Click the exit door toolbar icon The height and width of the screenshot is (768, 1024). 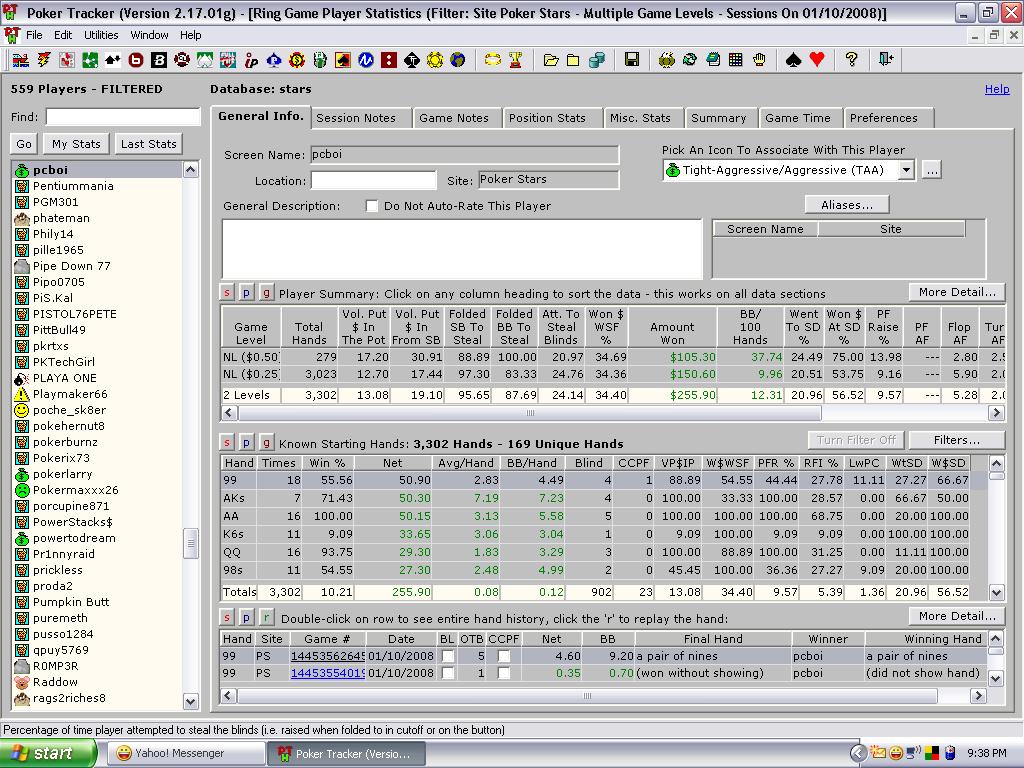coord(886,60)
